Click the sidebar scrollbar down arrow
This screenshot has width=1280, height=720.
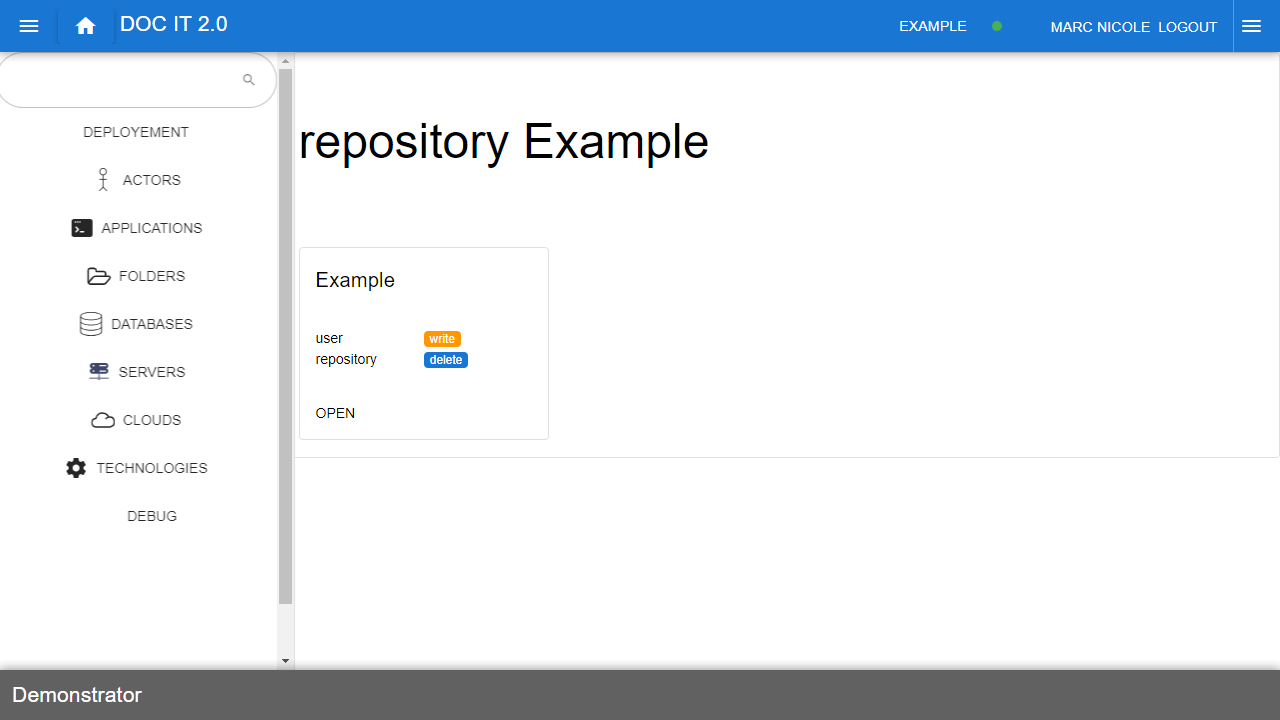(285, 661)
